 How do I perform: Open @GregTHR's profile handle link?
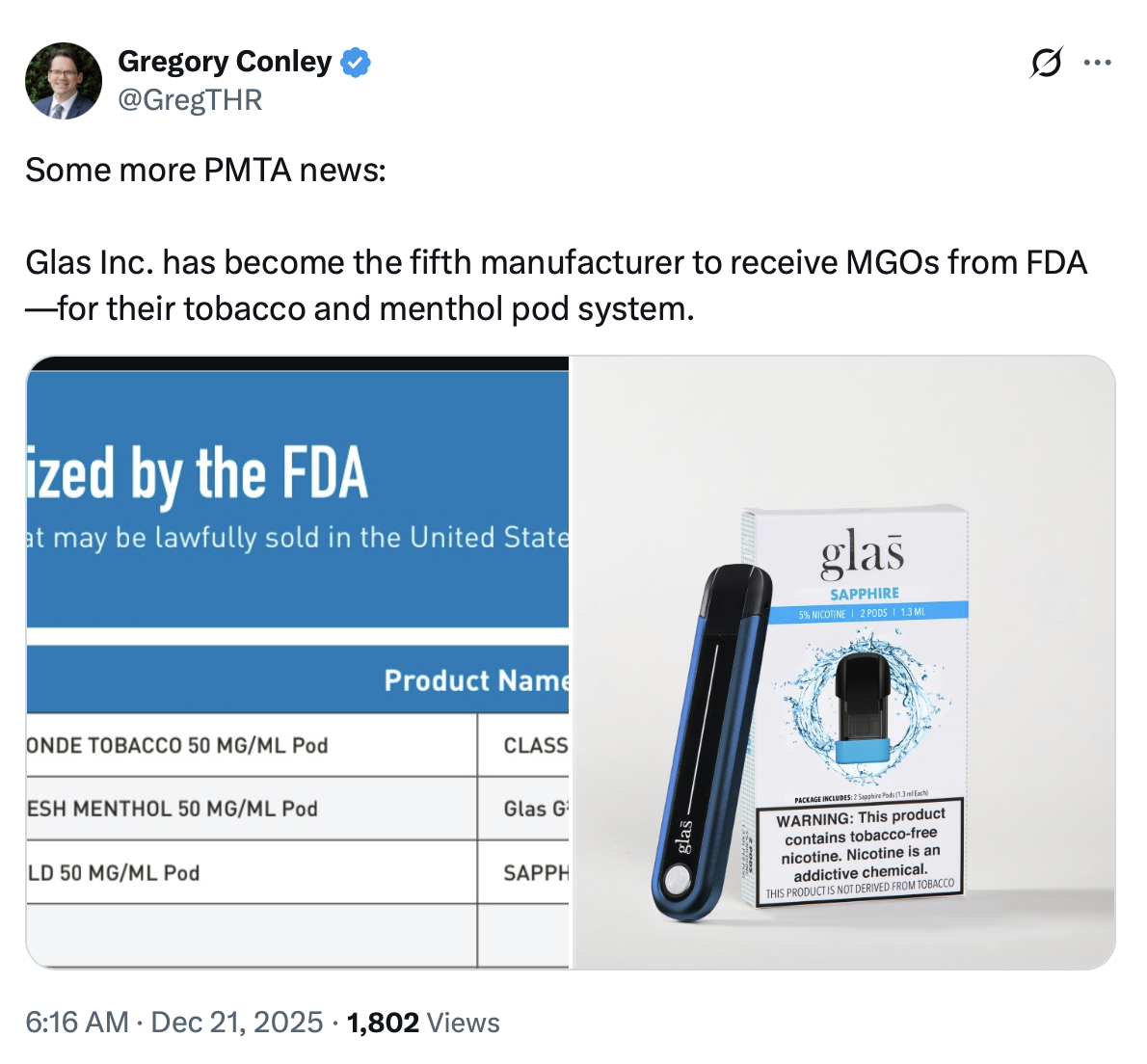[x=190, y=97]
